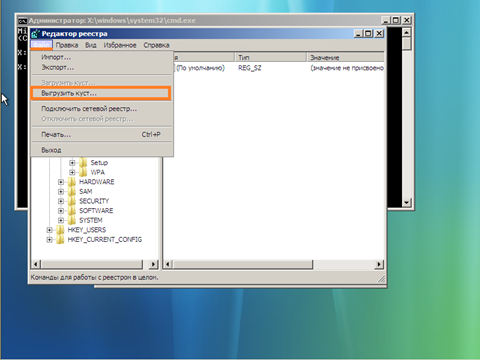Select Подключить сетевой реестр... entry
The image size is (480, 360).
[102, 109]
